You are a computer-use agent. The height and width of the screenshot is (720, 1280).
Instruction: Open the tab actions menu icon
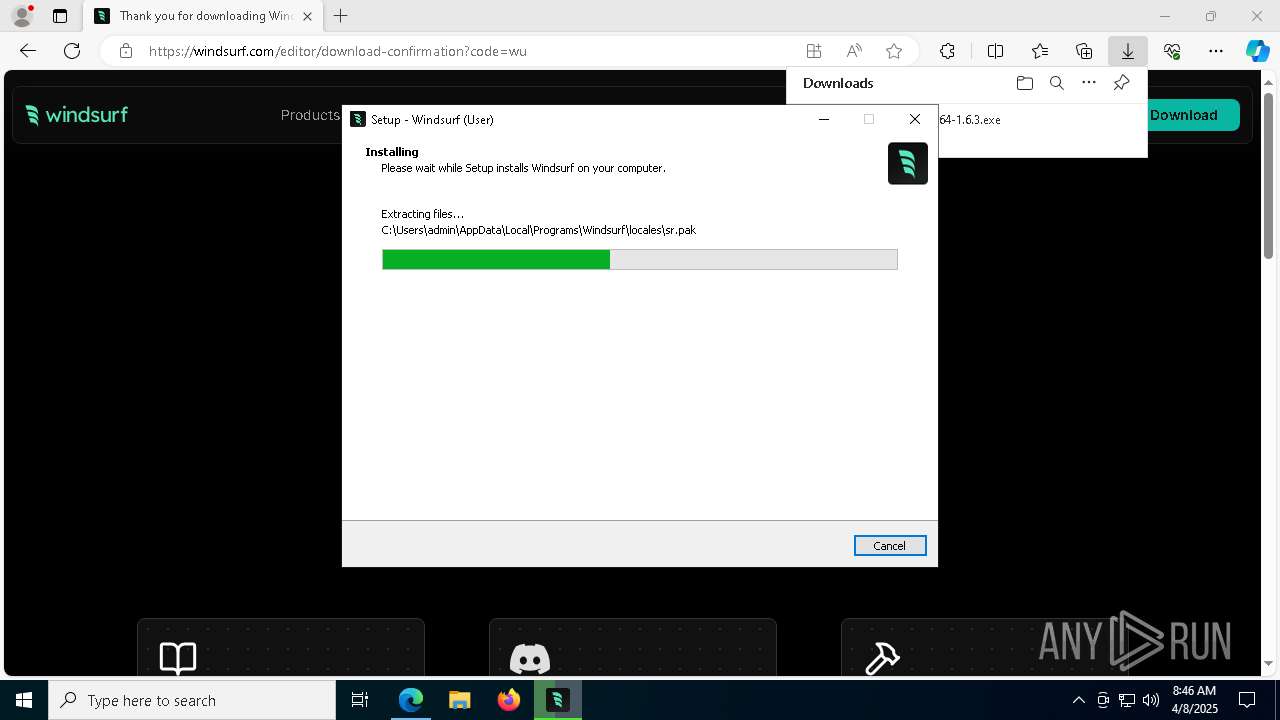60,16
